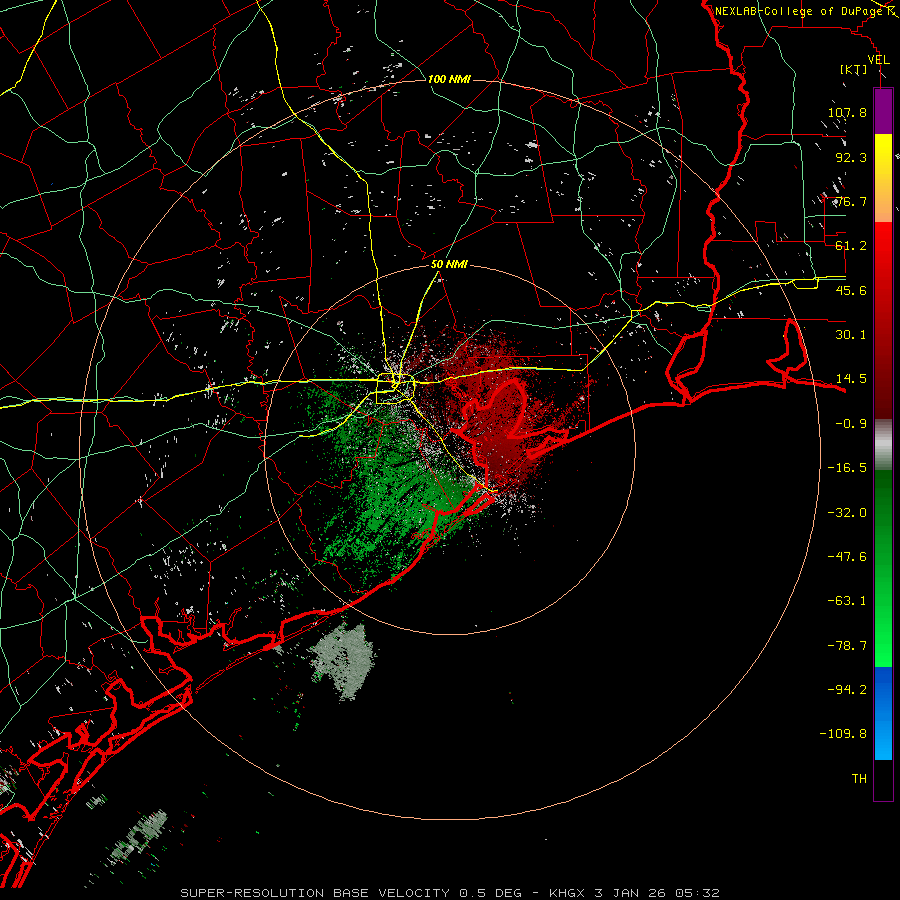Click the 14.5 legend value
900x900 pixels.
tap(851, 379)
